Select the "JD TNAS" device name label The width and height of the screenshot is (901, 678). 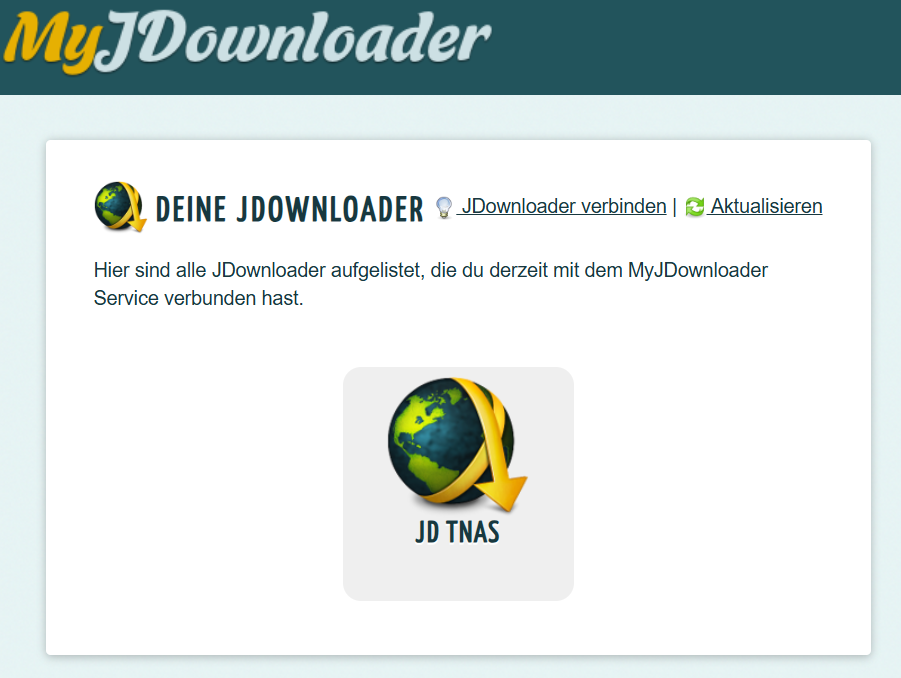[457, 532]
